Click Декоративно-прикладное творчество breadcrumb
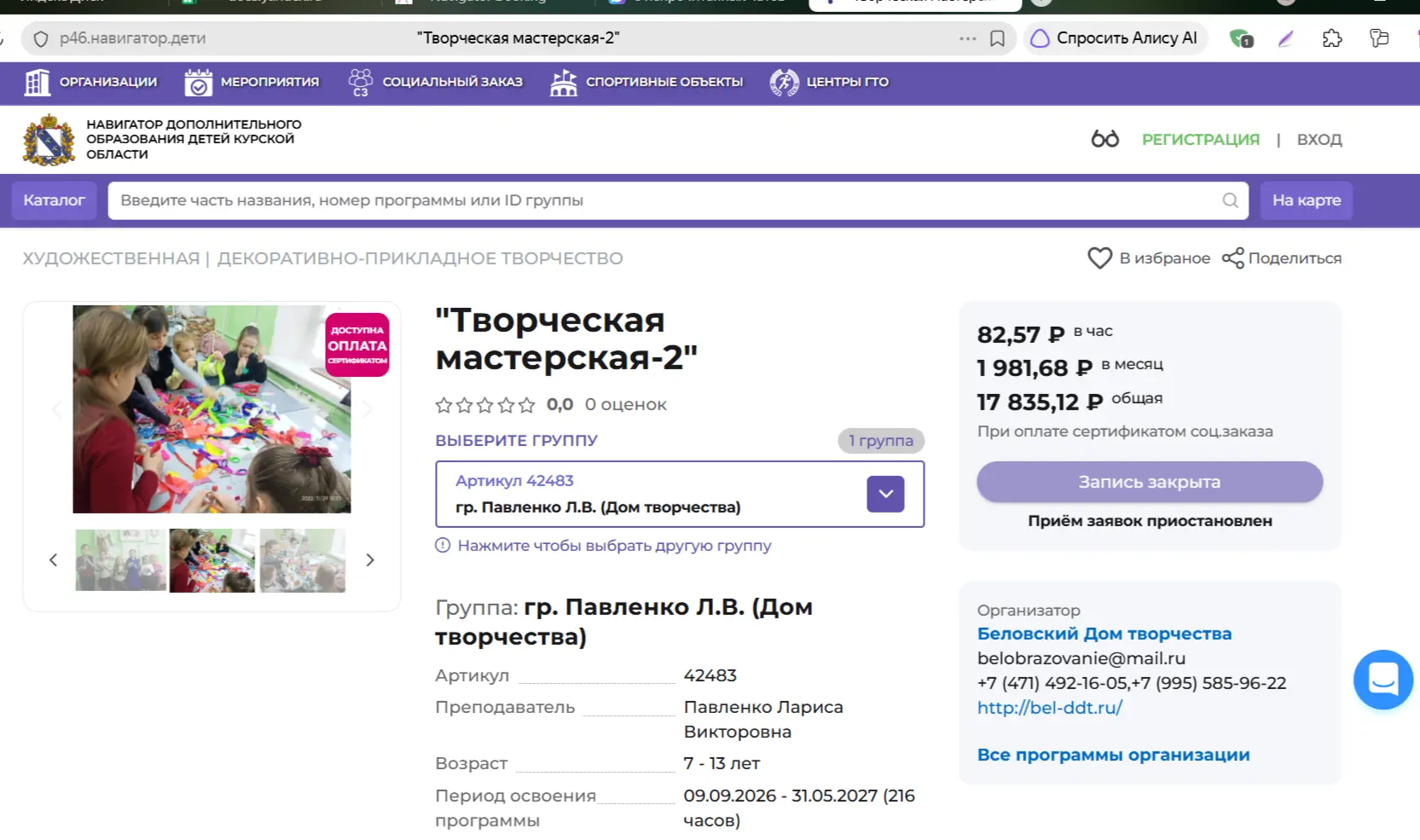Viewport: 1420px width, 840px height. tap(420, 258)
